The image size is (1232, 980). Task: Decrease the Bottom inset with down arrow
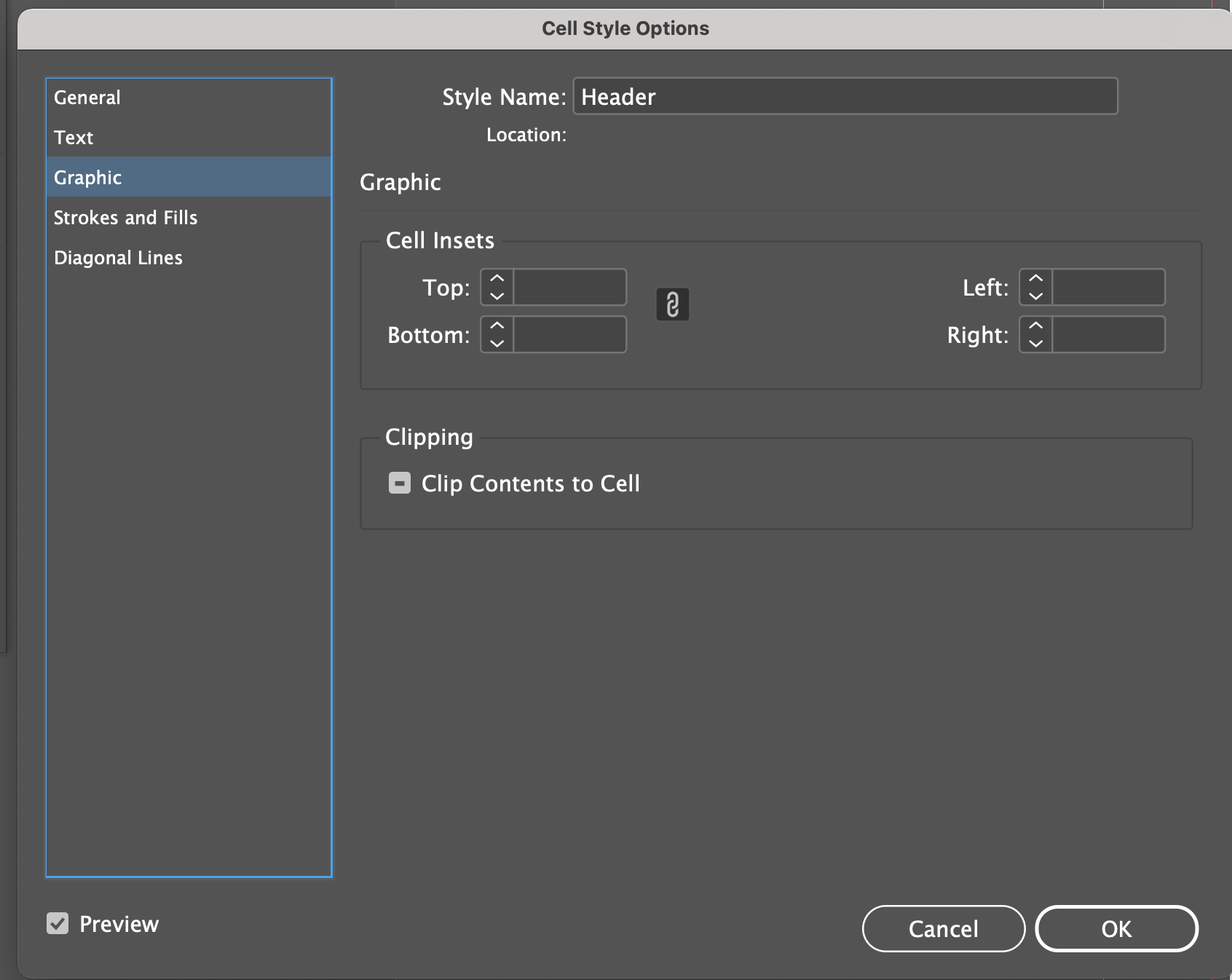(x=497, y=343)
